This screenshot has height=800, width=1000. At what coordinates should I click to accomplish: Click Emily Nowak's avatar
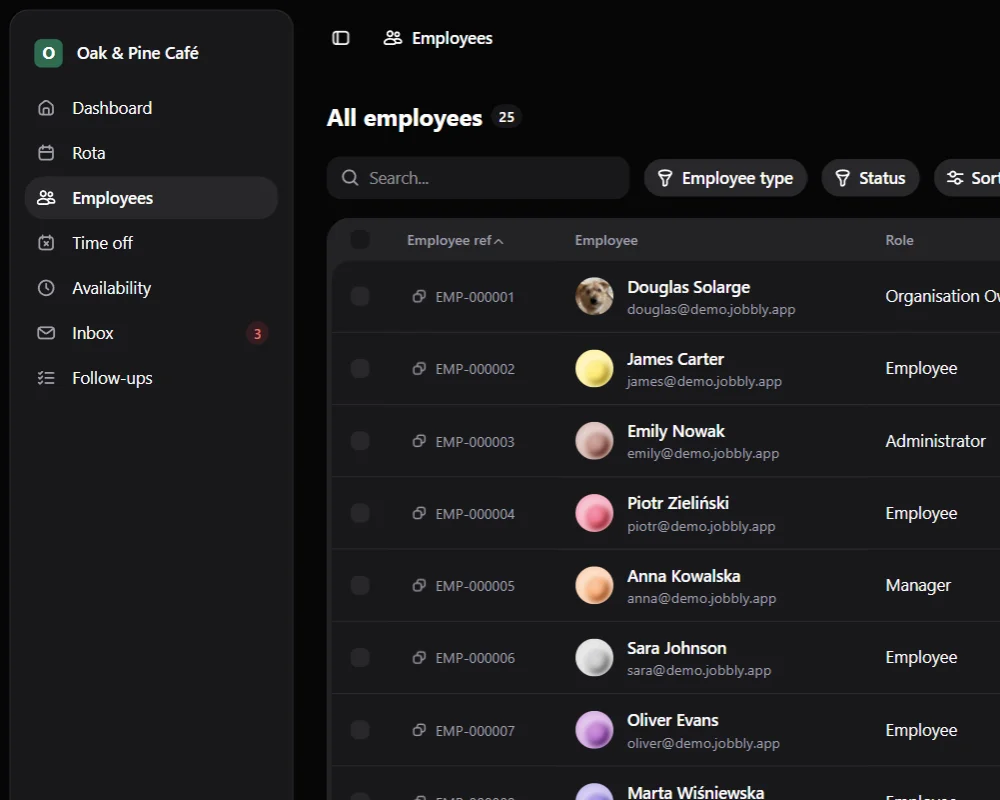click(x=594, y=441)
